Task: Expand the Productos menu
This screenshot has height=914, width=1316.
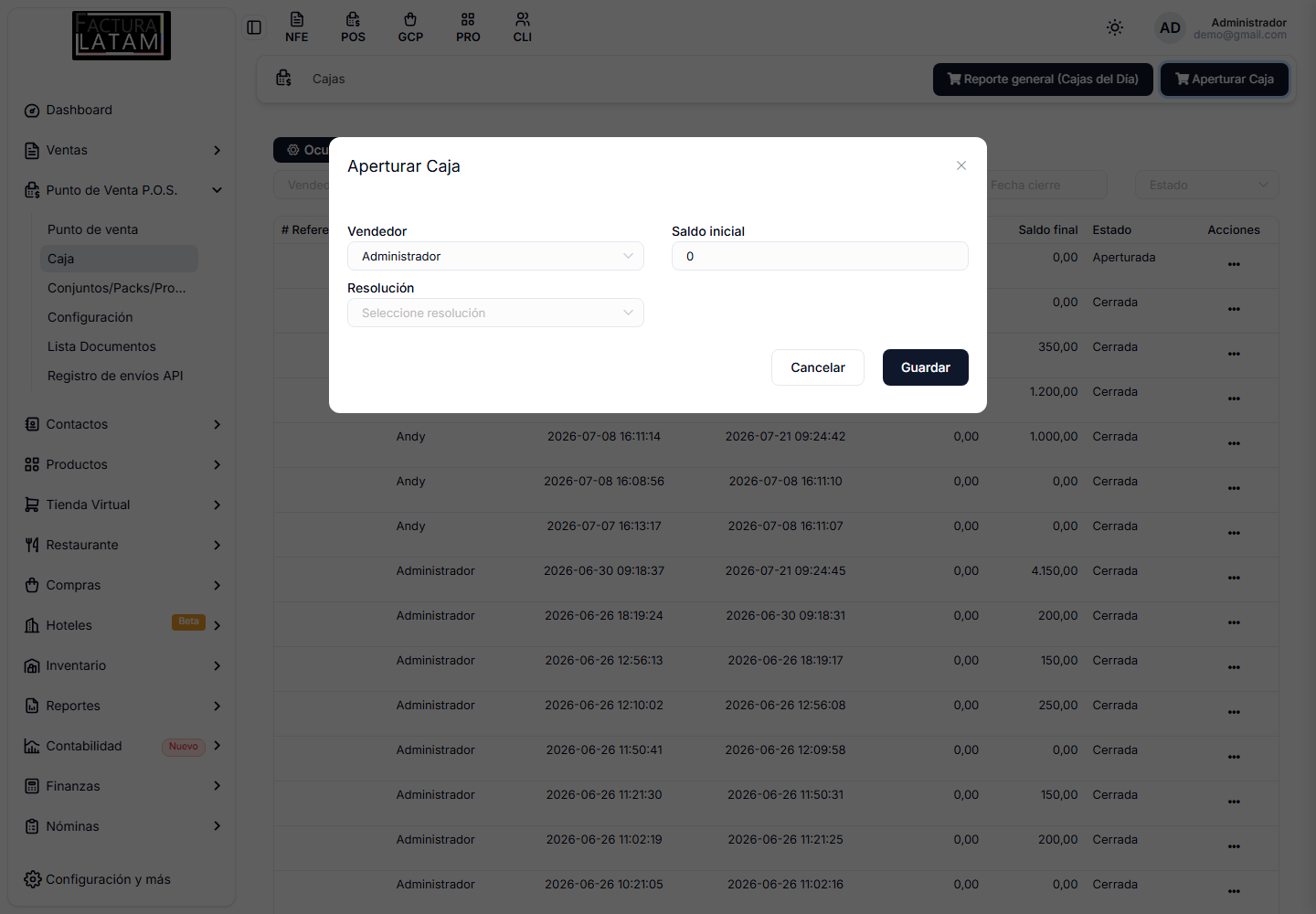Action: 122,464
